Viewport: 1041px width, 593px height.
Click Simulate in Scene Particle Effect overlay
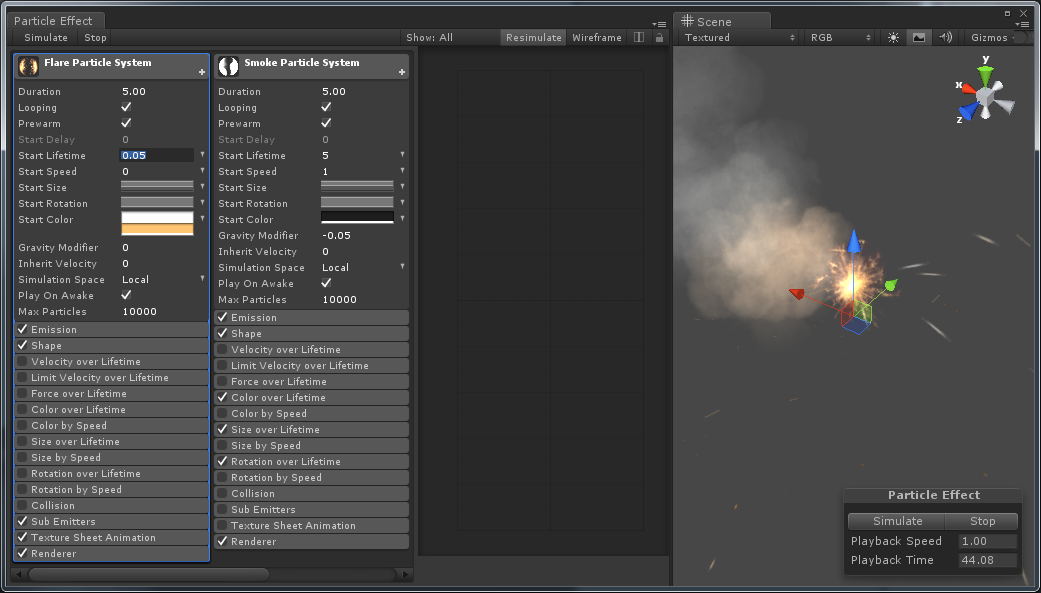pos(898,521)
